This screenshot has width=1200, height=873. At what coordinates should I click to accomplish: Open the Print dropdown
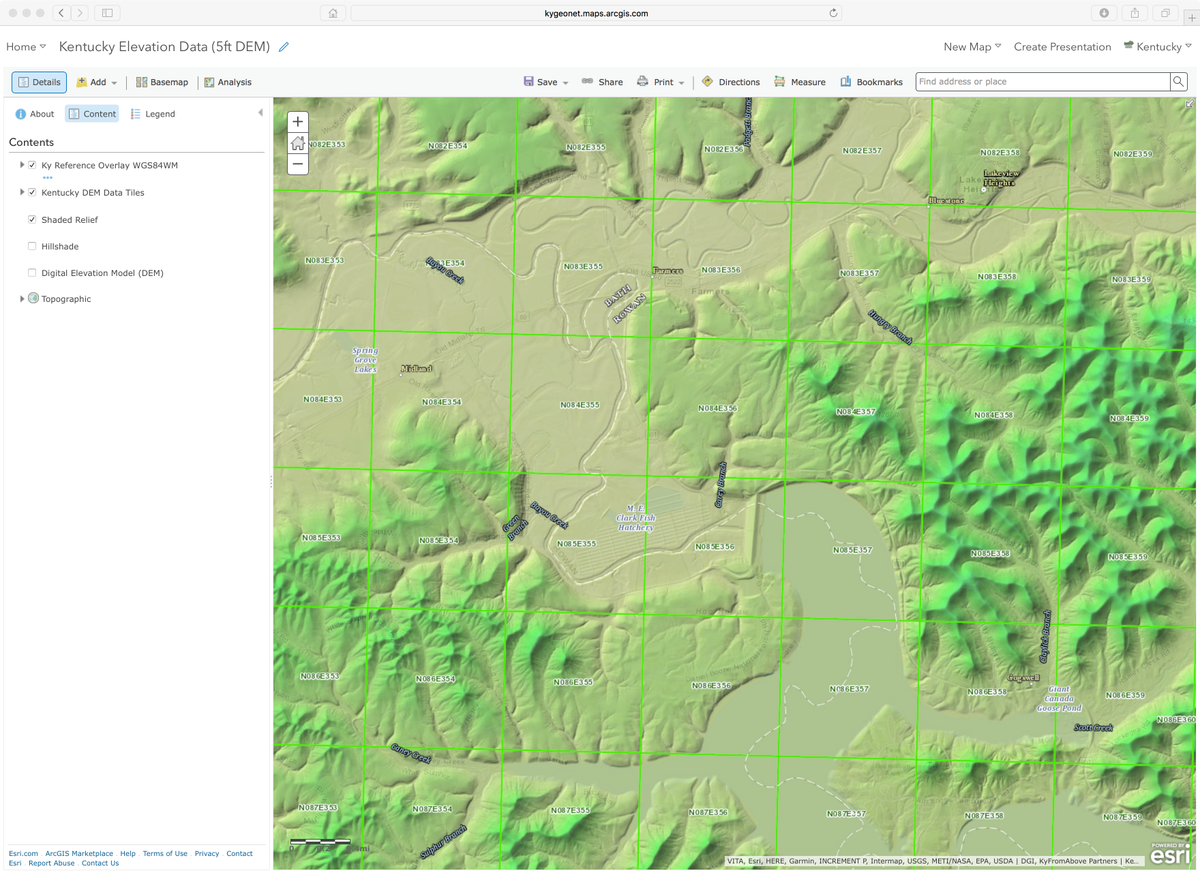point(661,82)
